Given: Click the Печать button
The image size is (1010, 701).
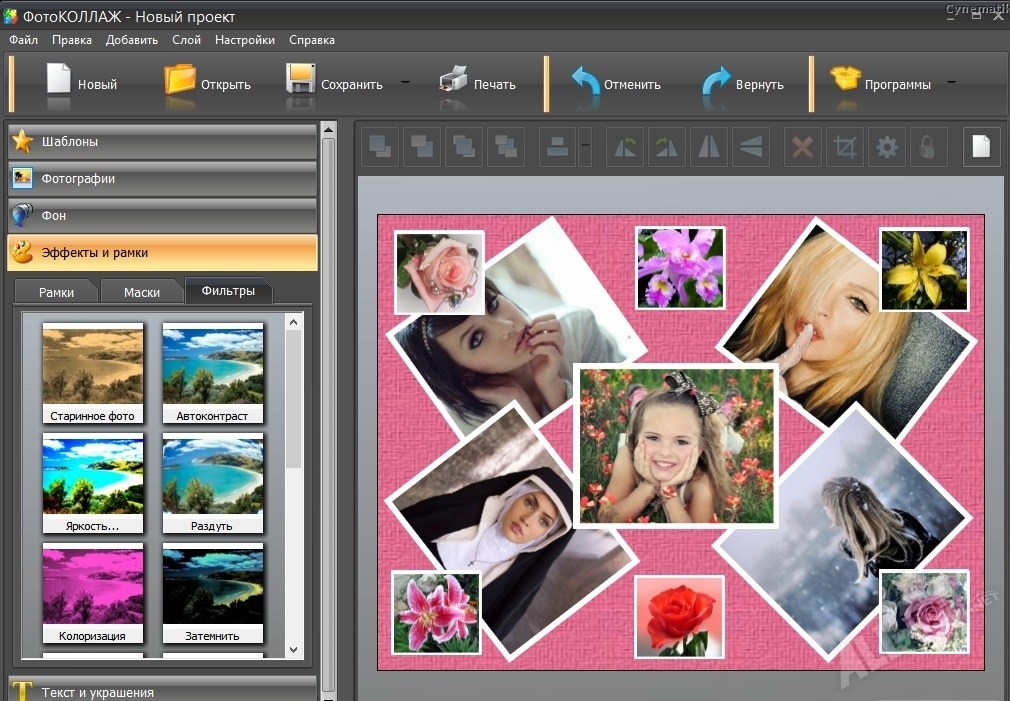Looking at the screenshot, I should coord(478,84).
